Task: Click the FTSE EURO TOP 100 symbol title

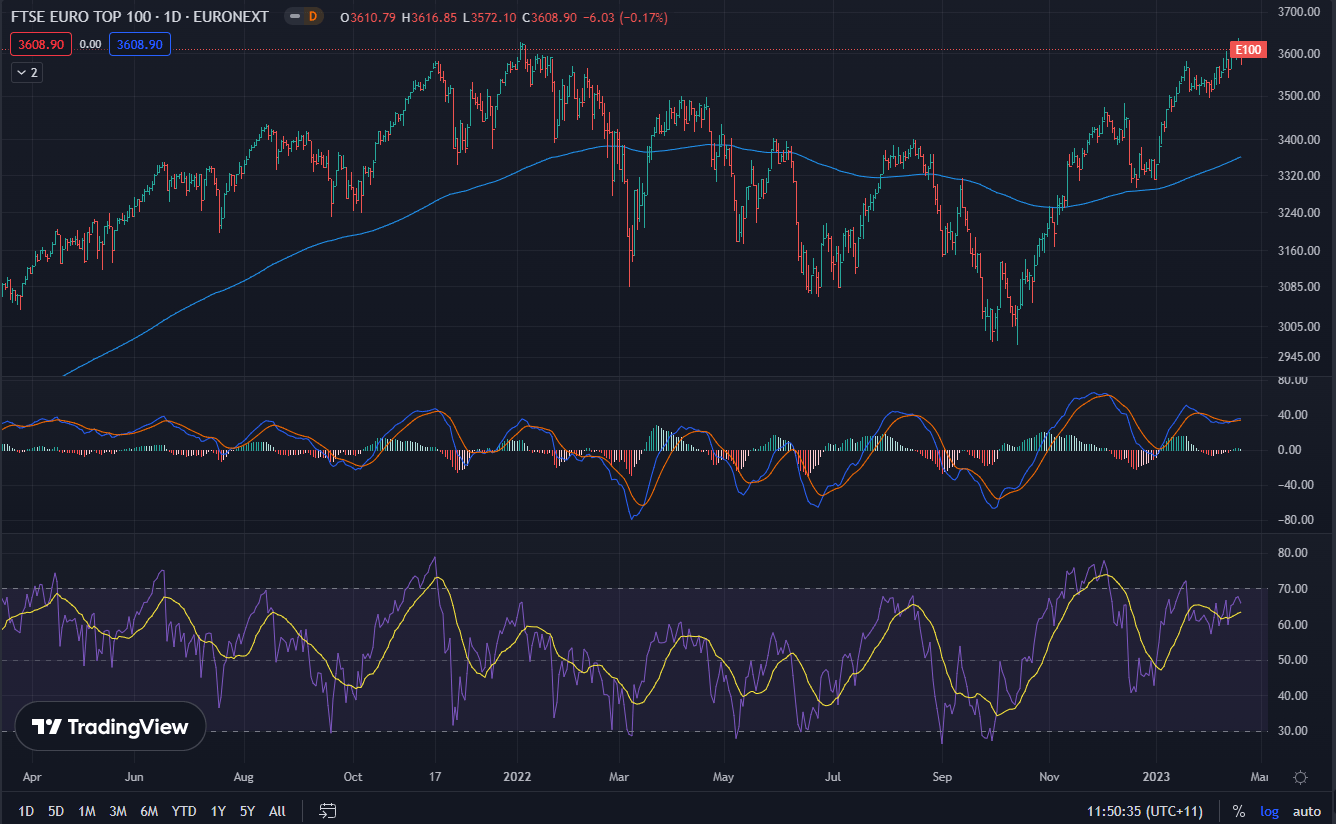Action: (x=139, y=17)
